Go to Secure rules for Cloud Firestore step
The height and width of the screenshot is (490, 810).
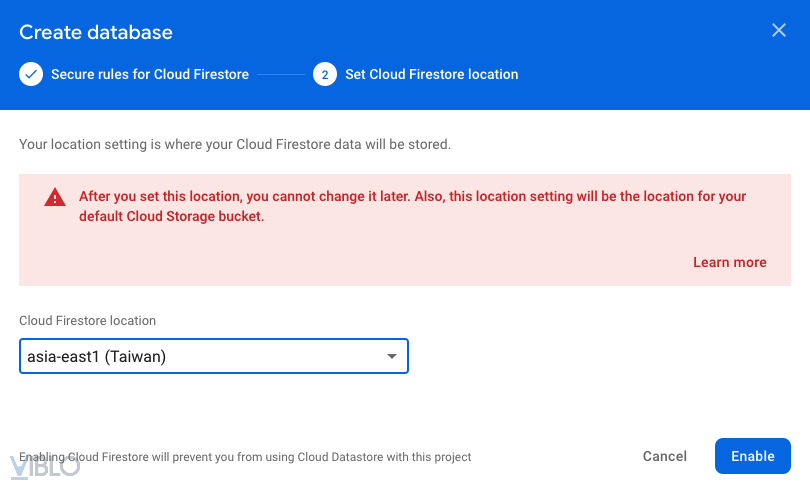pyautogui.click(x=150, y=74)
